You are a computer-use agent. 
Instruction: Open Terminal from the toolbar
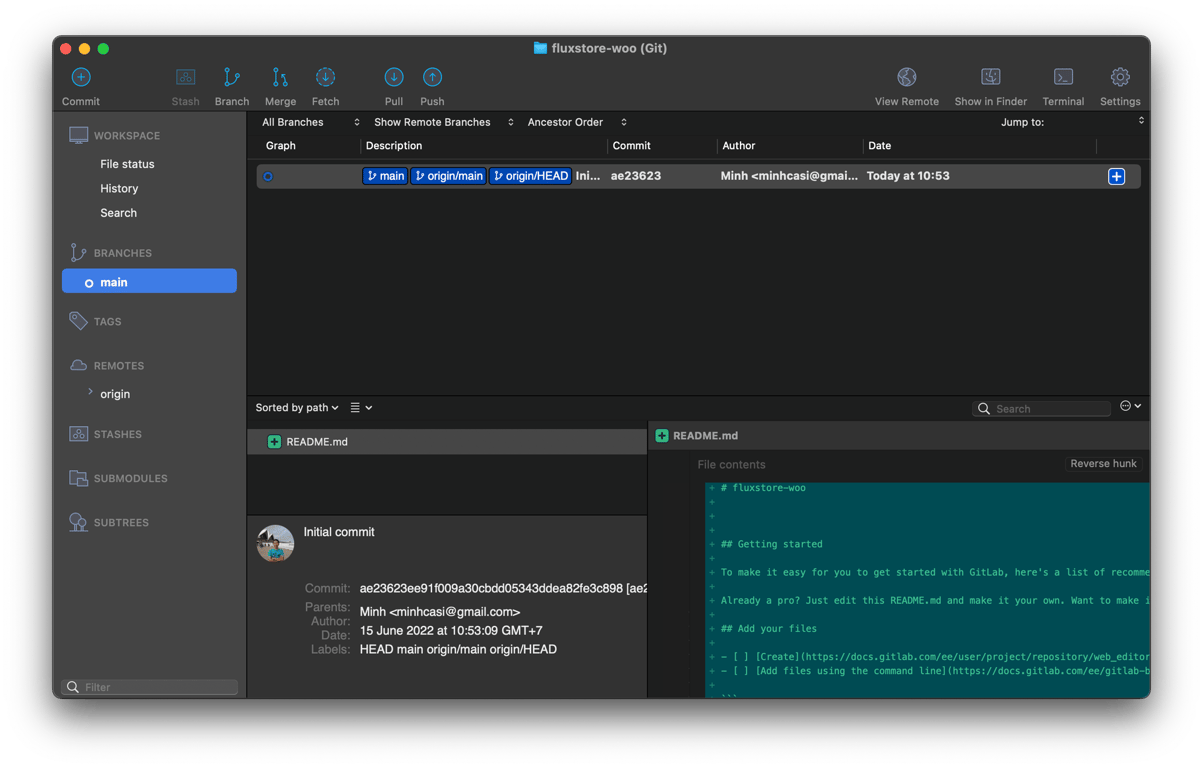1064,77
